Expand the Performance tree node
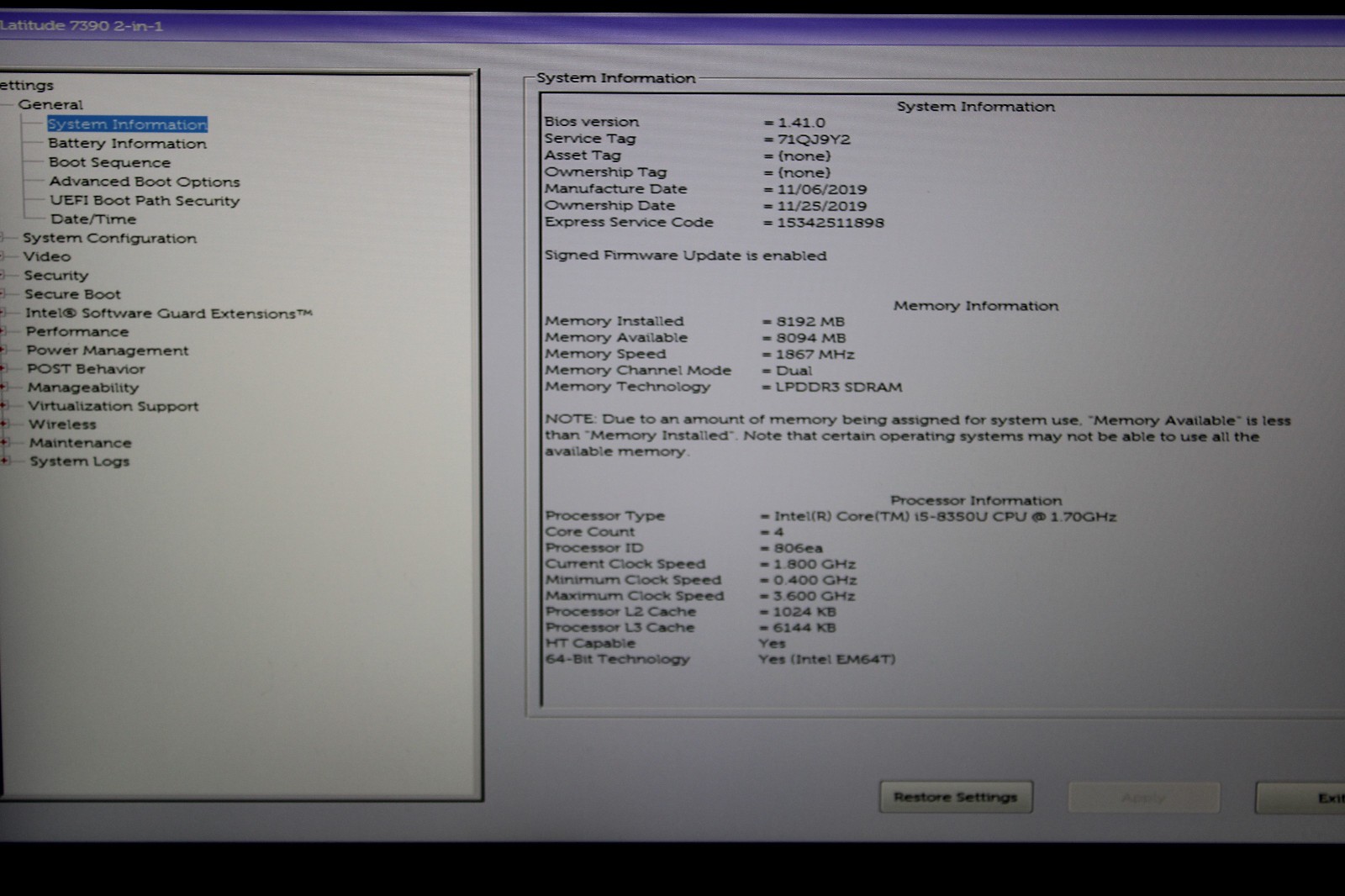 click(x=4, y=332)
